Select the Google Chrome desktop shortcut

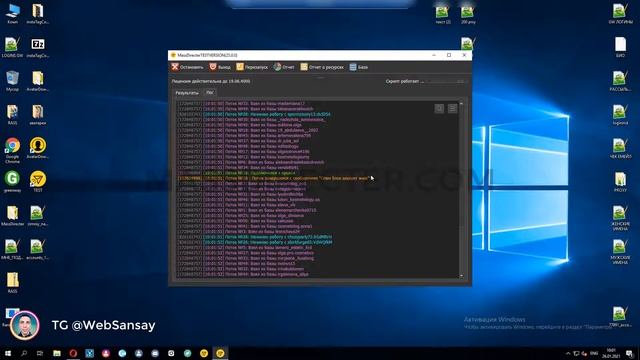[12, 150]
